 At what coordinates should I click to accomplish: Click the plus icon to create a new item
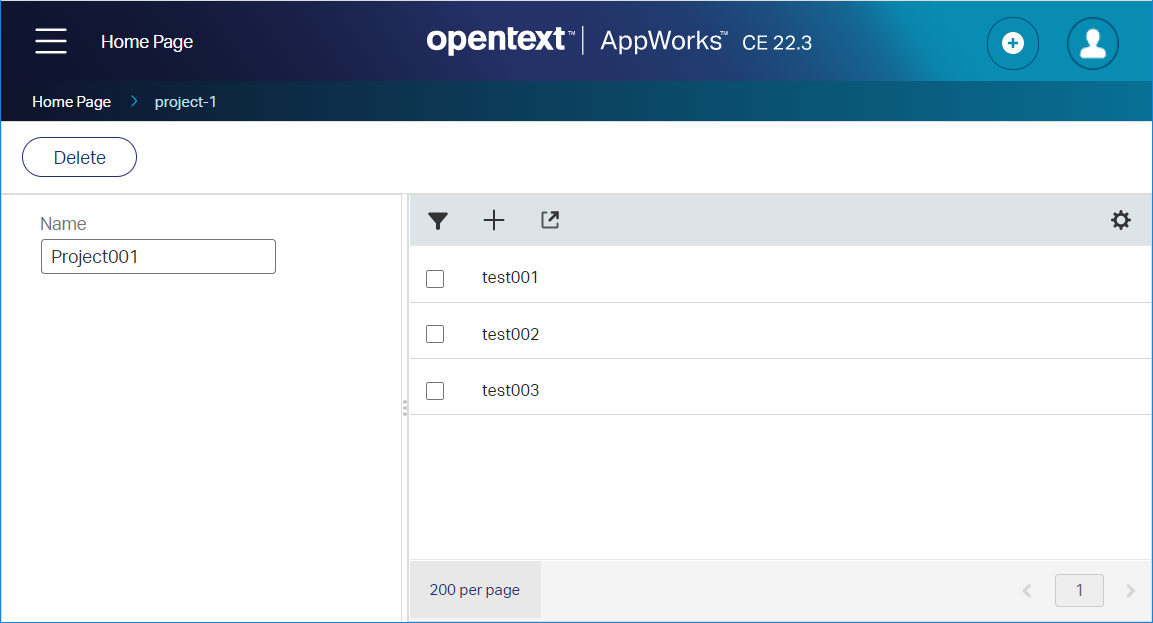click(494, 220)
